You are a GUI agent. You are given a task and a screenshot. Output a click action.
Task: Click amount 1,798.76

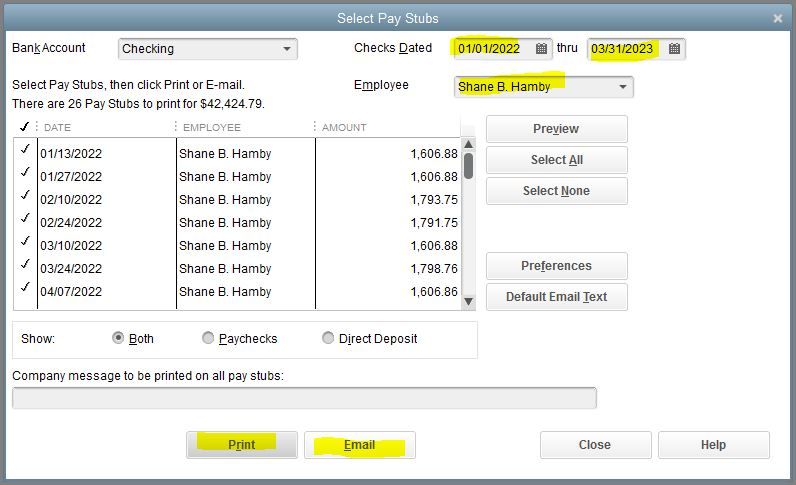434,269
